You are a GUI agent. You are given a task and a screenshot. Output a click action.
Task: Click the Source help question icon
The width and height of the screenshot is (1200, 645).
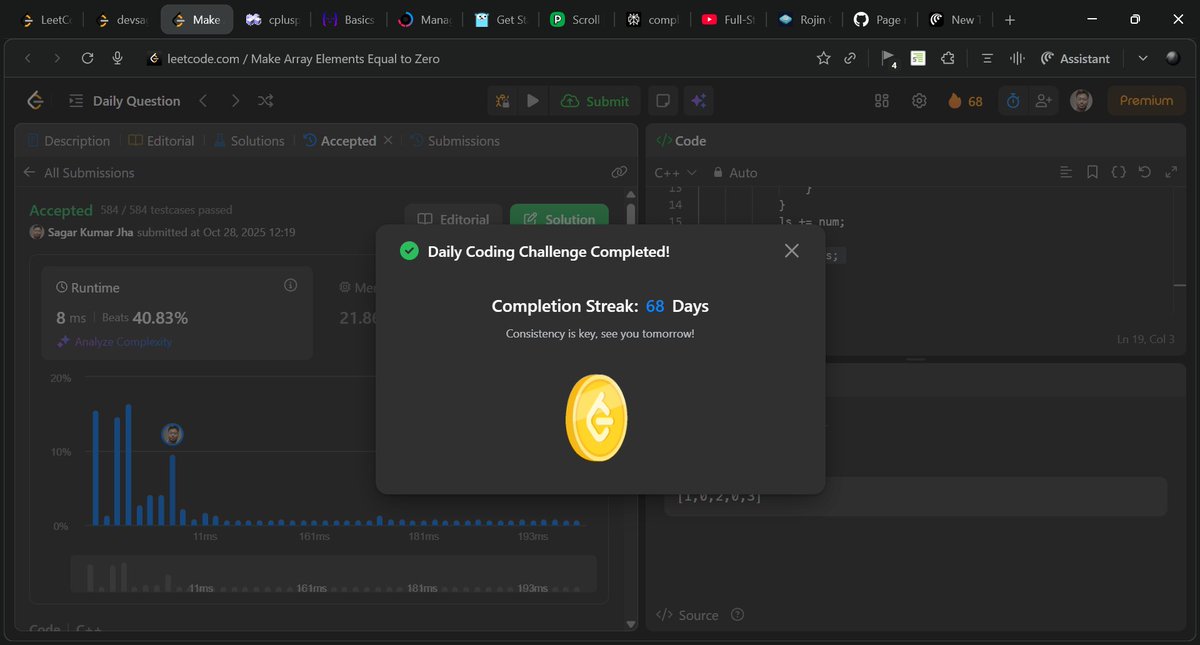738,615
